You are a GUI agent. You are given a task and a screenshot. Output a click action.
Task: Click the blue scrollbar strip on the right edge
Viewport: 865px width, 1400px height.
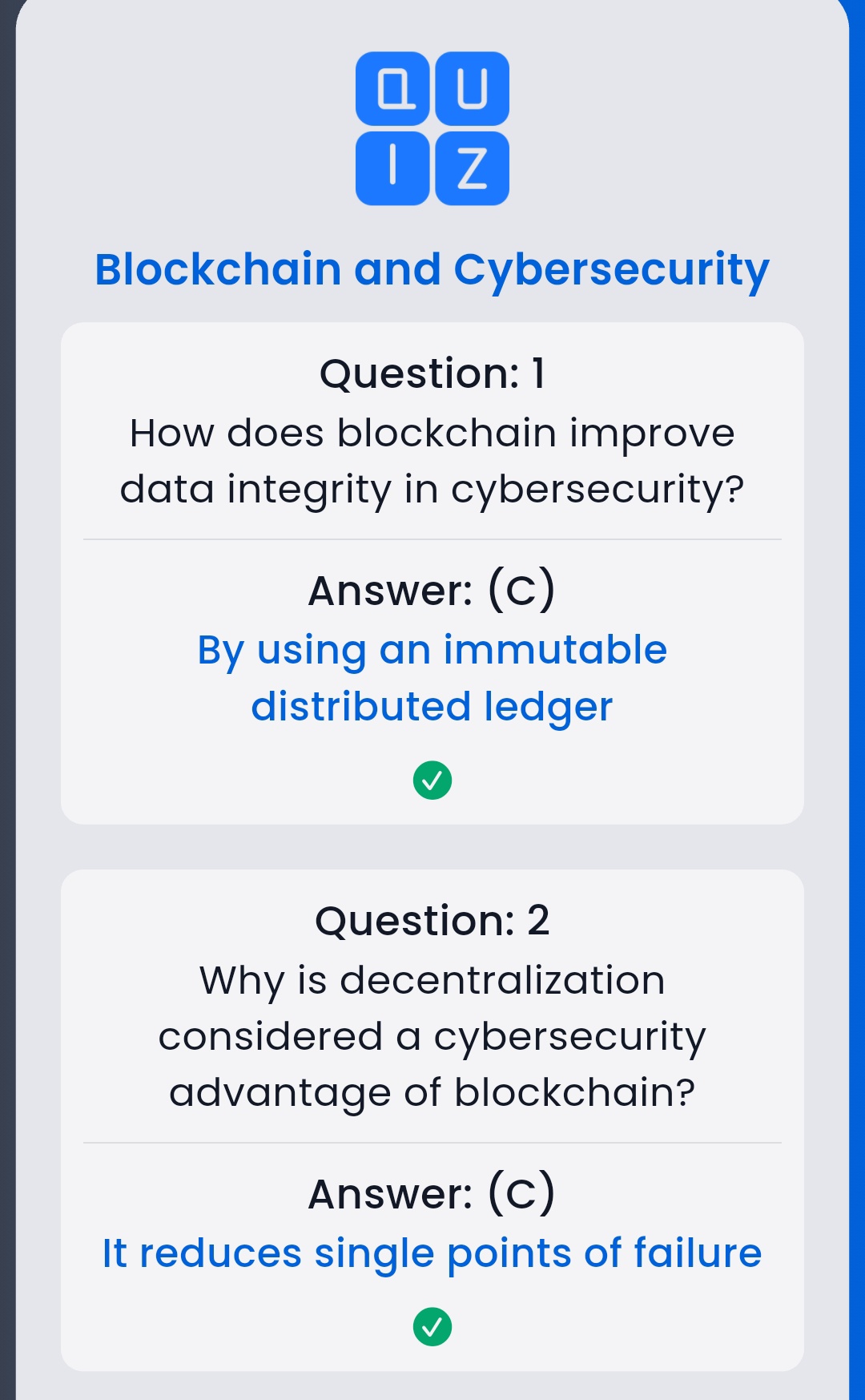click(857, 721)
